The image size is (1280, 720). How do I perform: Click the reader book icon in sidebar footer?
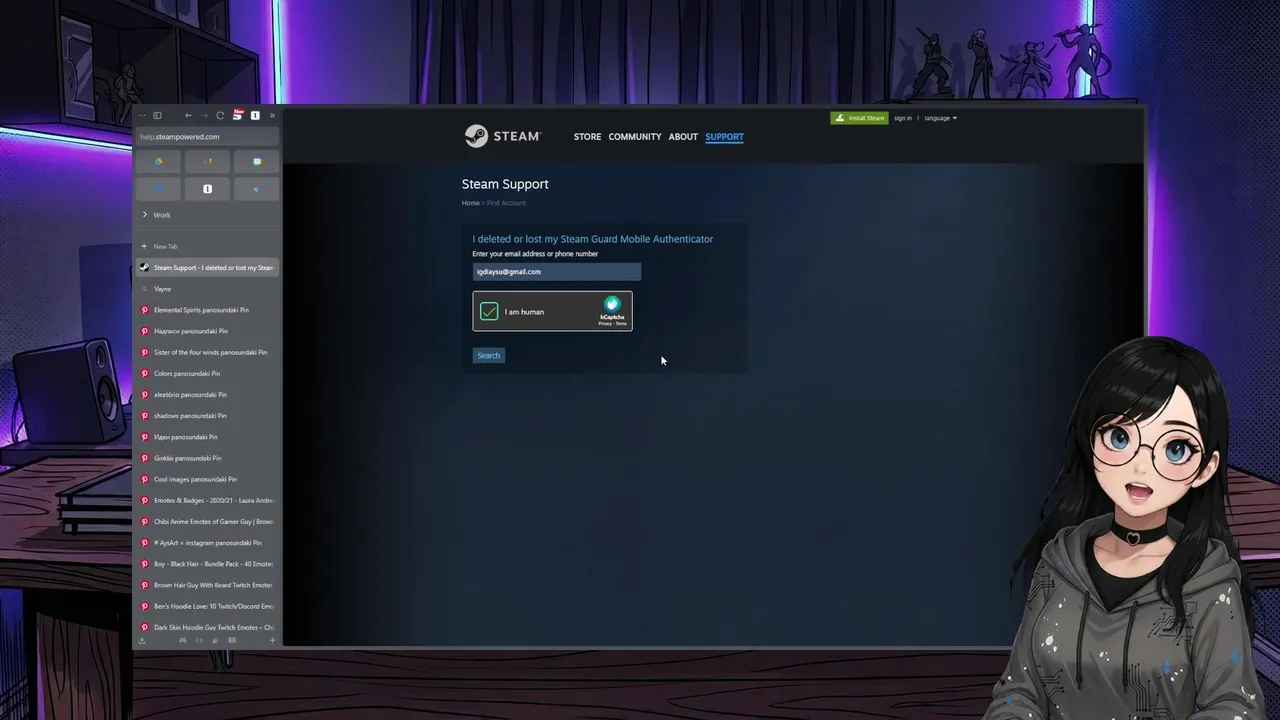point(232,640)
